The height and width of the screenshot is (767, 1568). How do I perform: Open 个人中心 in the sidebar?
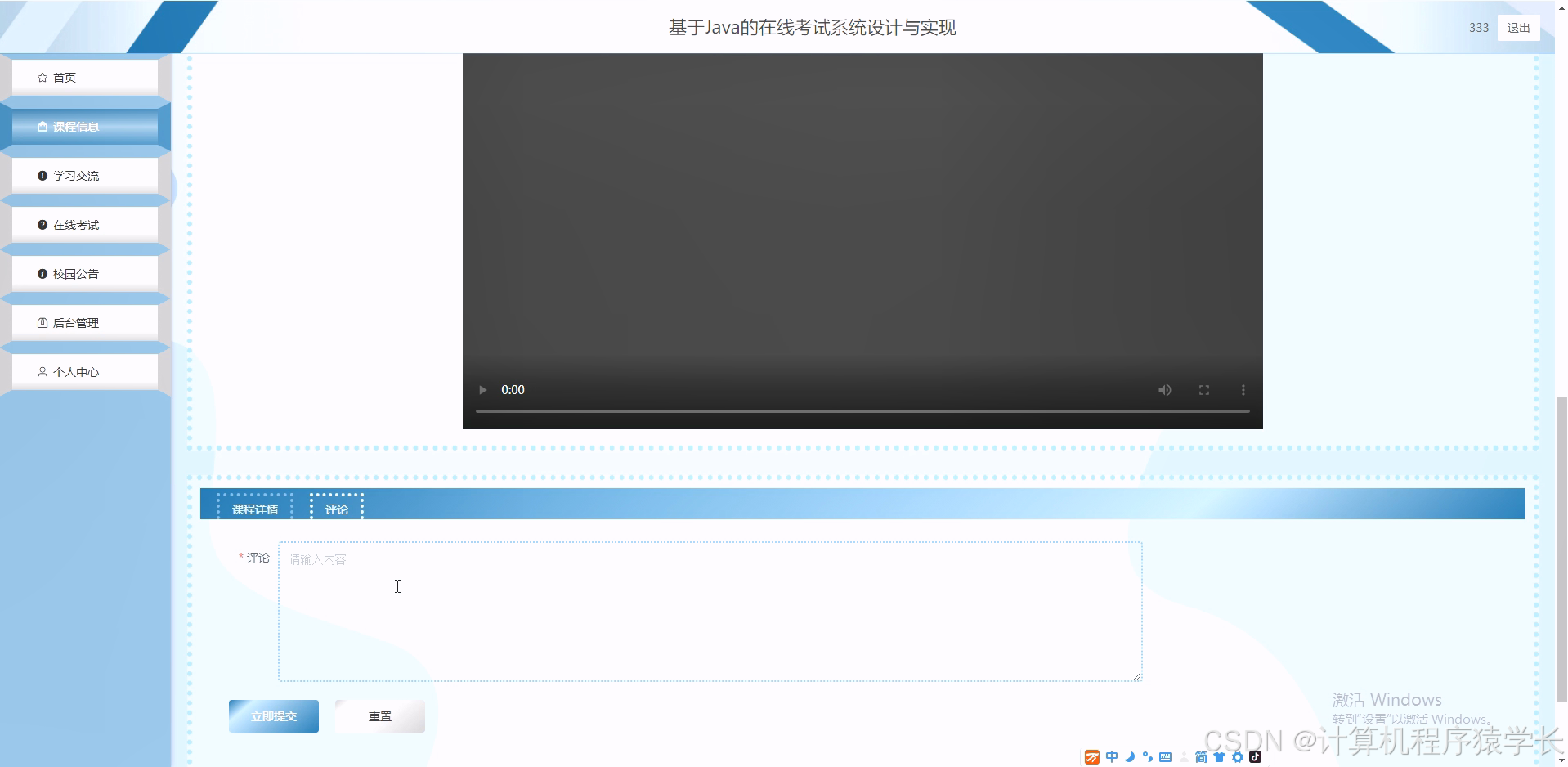click(x=85, y=372)
